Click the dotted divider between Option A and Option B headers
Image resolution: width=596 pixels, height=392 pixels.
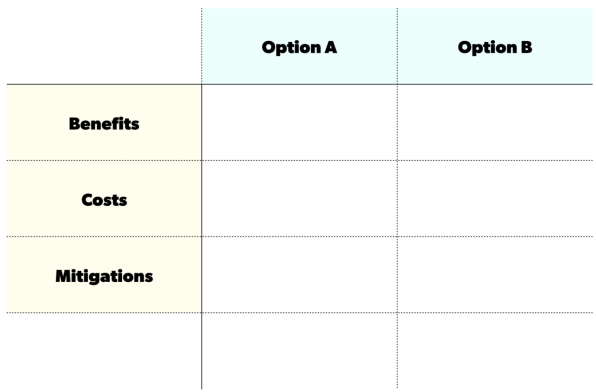point(398,46)
